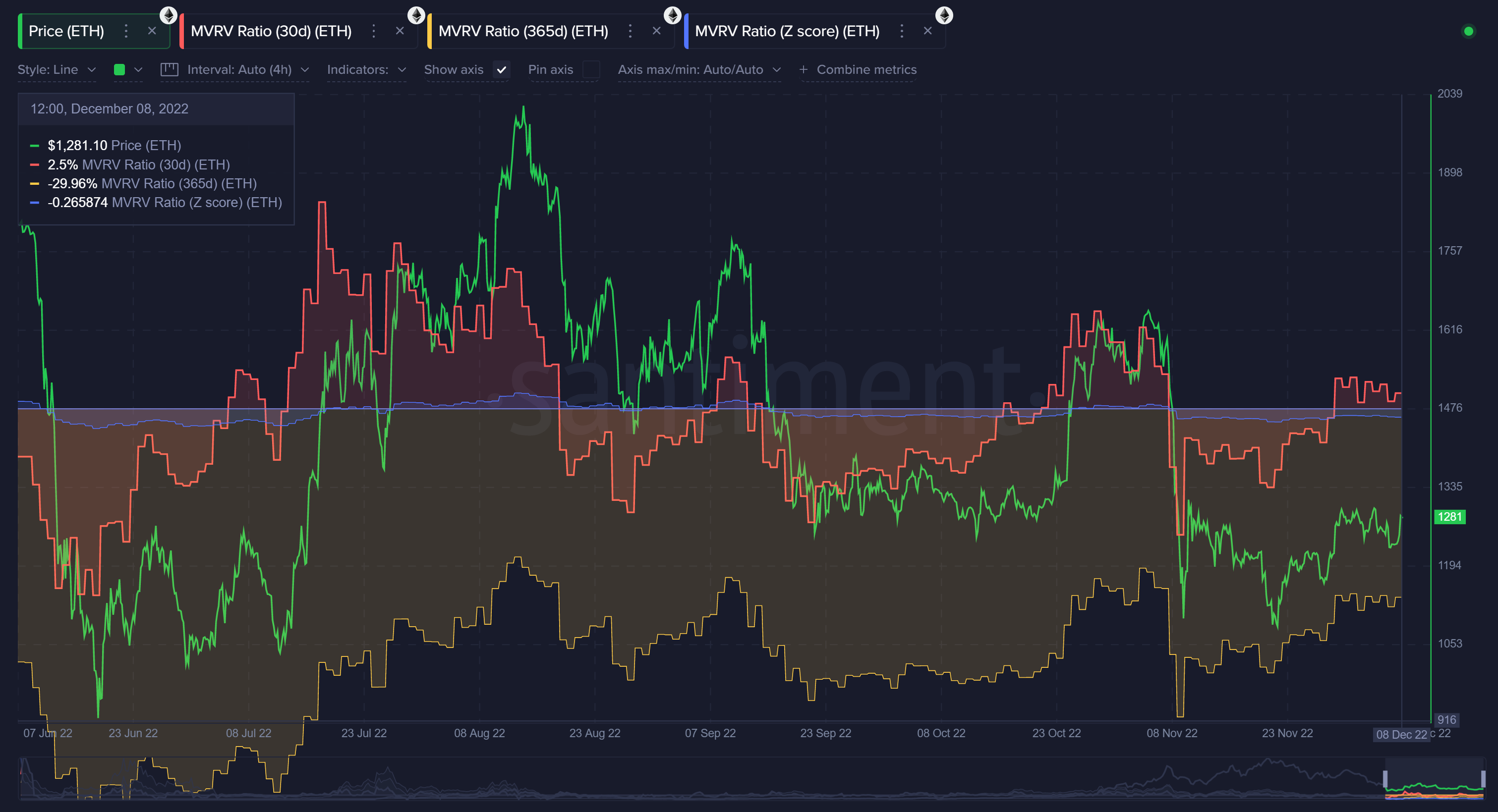Viewport: 1498px width, 812px height.
Task: Select the MVRV Ratio (365d) (ETH) tab
Action: coord(523,31)
